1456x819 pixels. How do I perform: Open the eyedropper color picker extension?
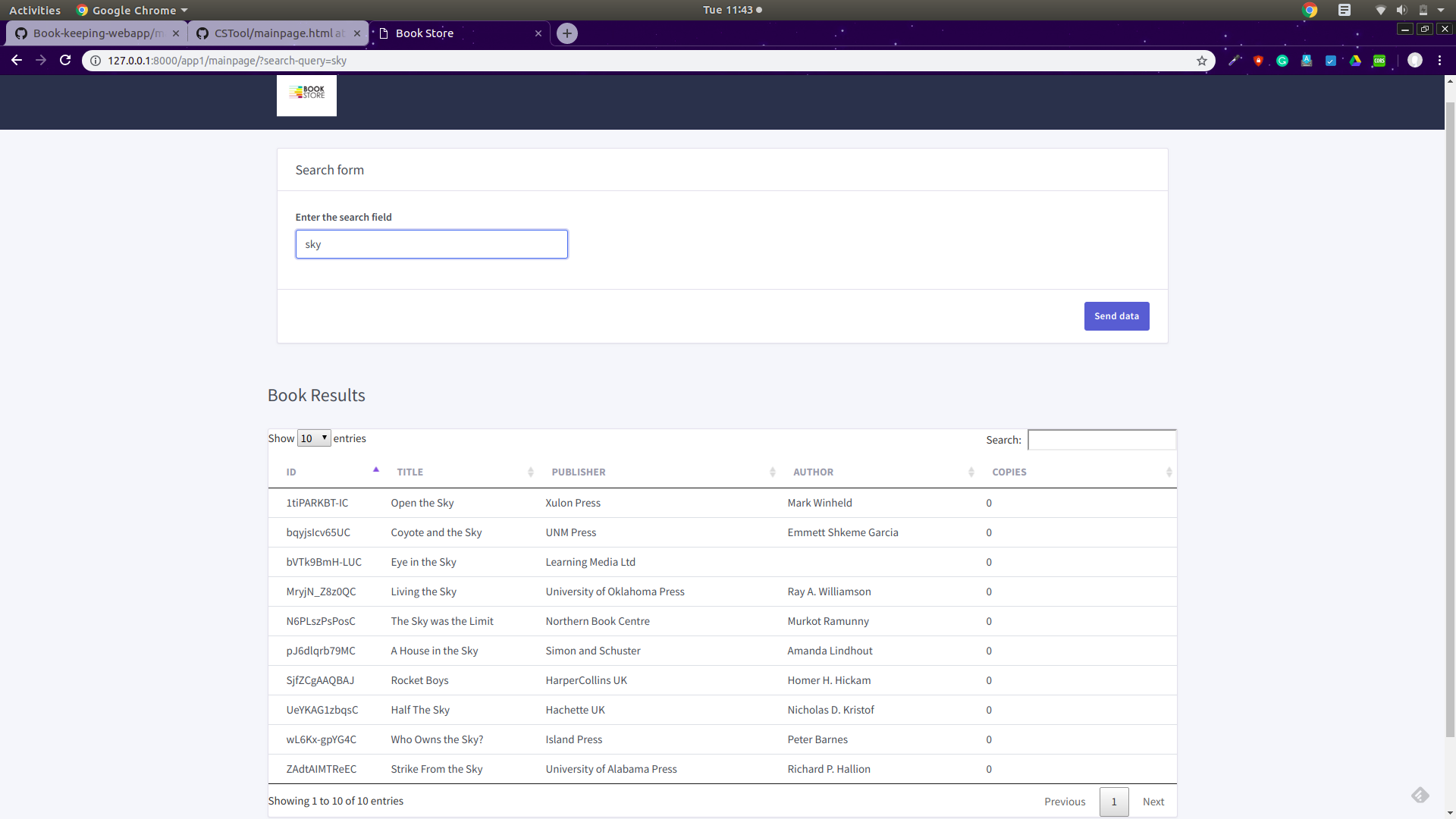(x=1234, y=61)
